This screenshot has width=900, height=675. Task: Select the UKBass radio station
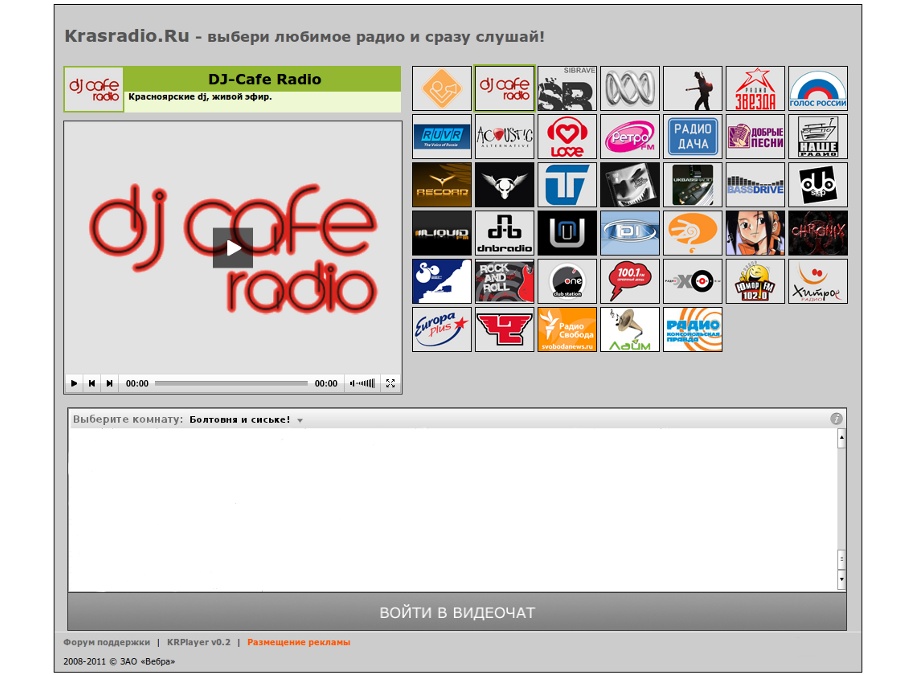(693, 185)
